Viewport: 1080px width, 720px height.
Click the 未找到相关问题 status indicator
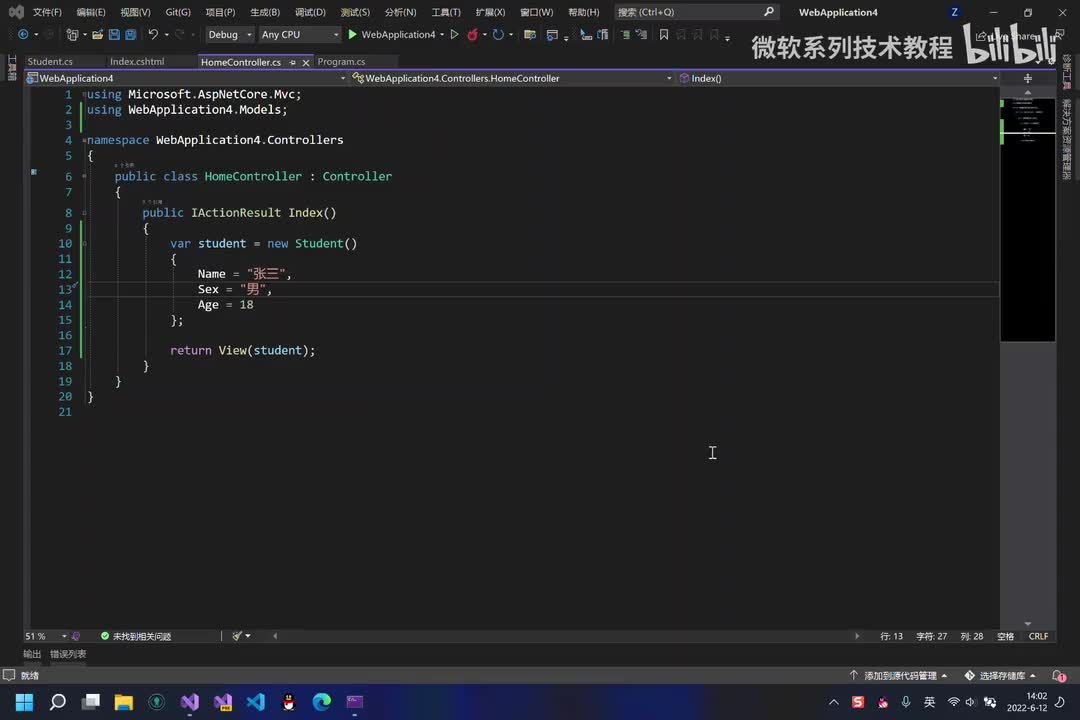click(136, 636)
